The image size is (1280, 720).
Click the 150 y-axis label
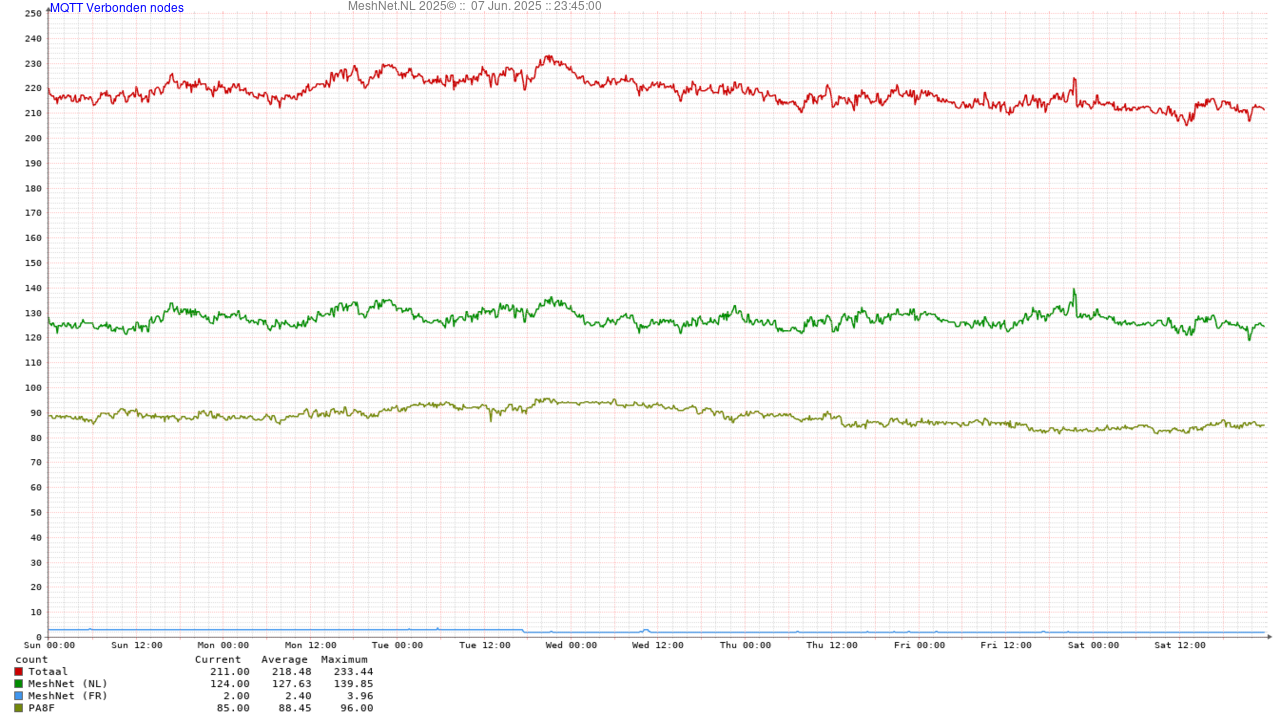33,263
